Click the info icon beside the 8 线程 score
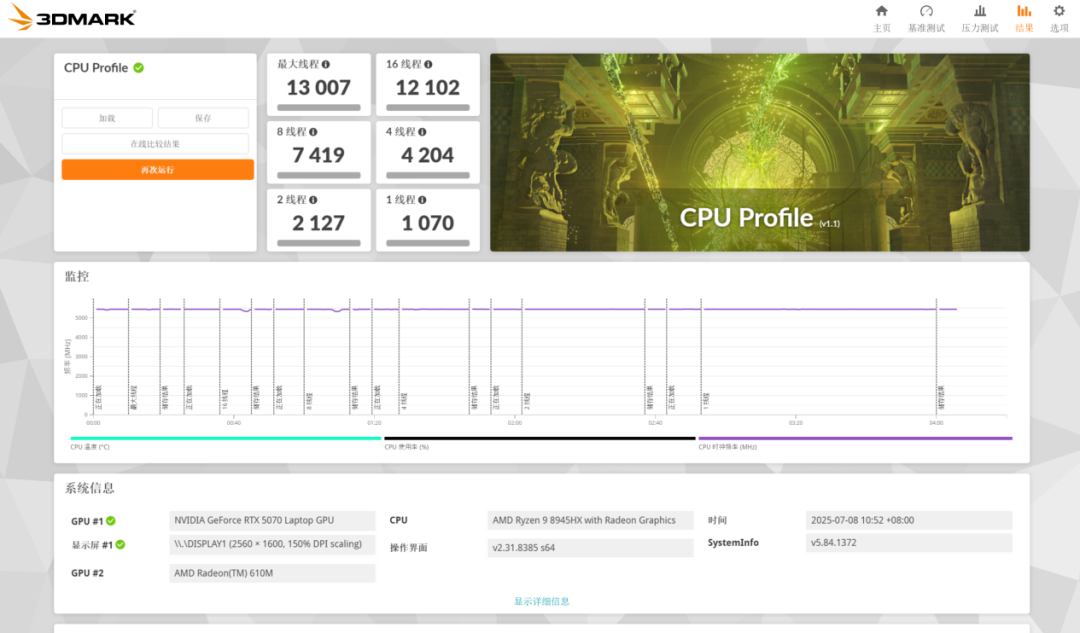Viewport: 1080px width, 633px height. coord(313,132)
